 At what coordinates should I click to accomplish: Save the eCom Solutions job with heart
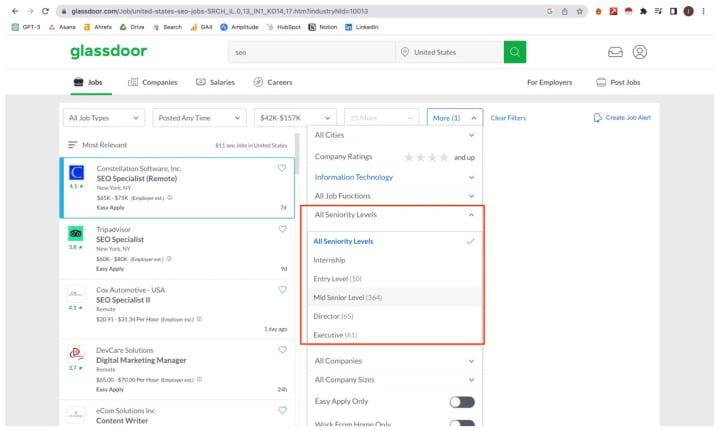click(x=282, y=410)
